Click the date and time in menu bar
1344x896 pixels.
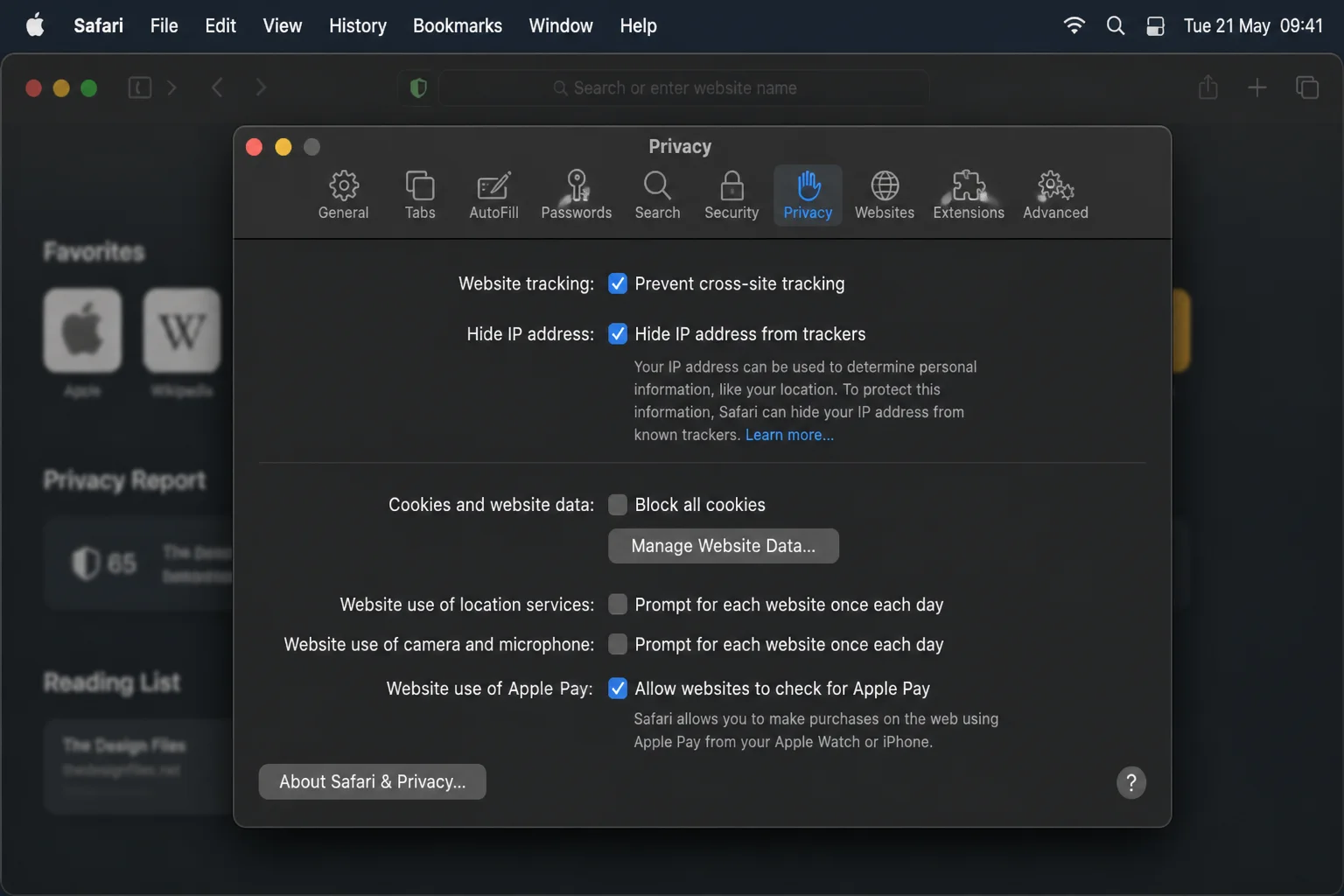pyautogui.click(x=1253, y=25)
